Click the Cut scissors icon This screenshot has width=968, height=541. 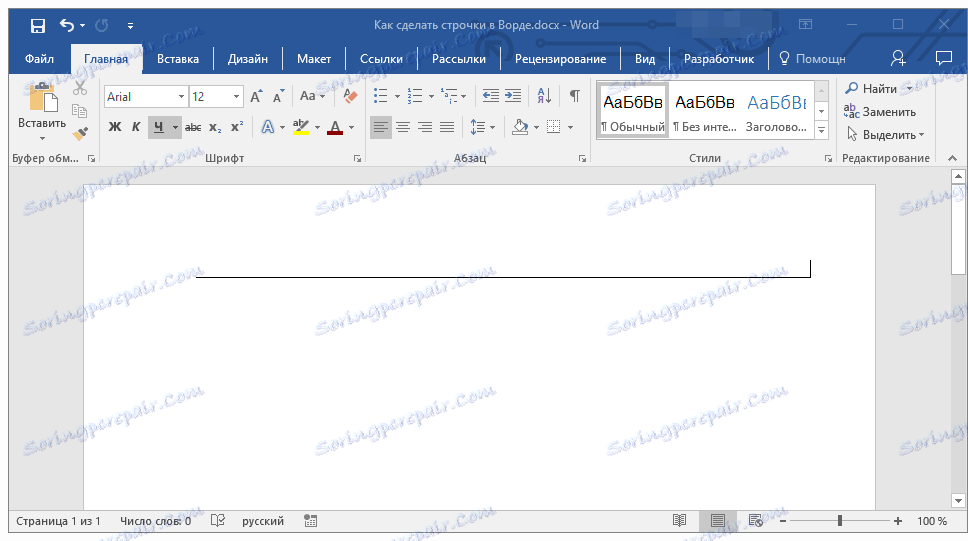[80, 88]
